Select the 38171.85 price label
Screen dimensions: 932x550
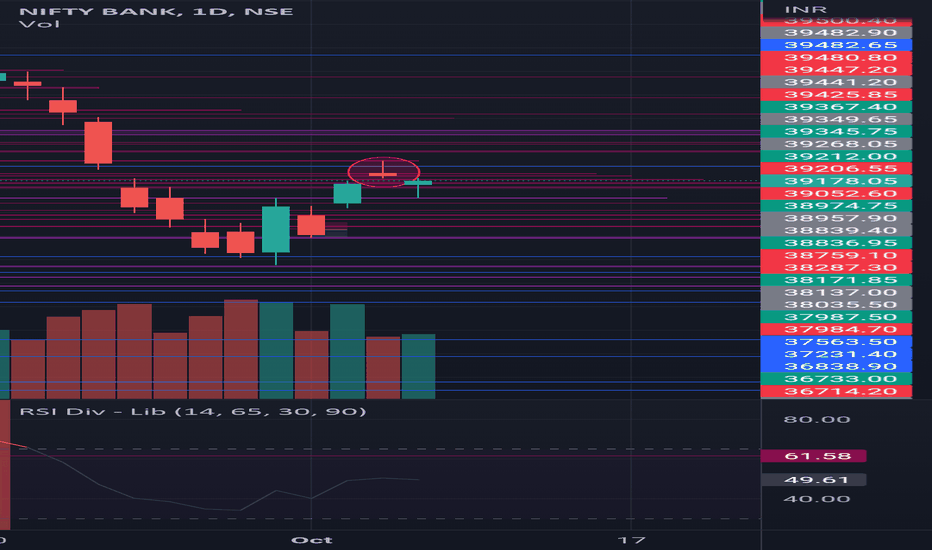click(x=836, y=280)
